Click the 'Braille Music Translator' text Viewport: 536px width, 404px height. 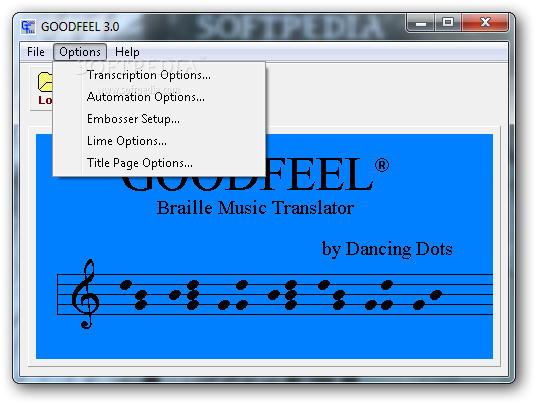pos(255,208)
